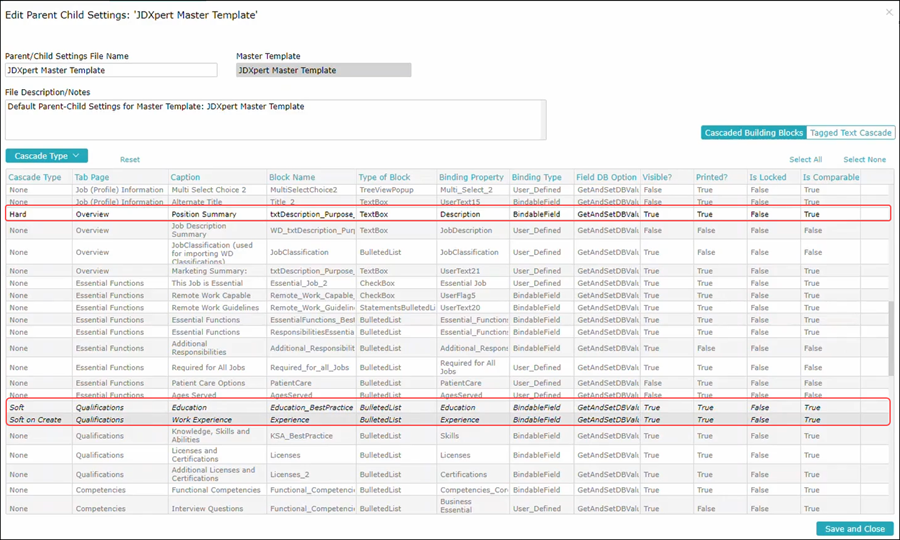Select the Additional Responsibilities caption cell

pos(199,348)
